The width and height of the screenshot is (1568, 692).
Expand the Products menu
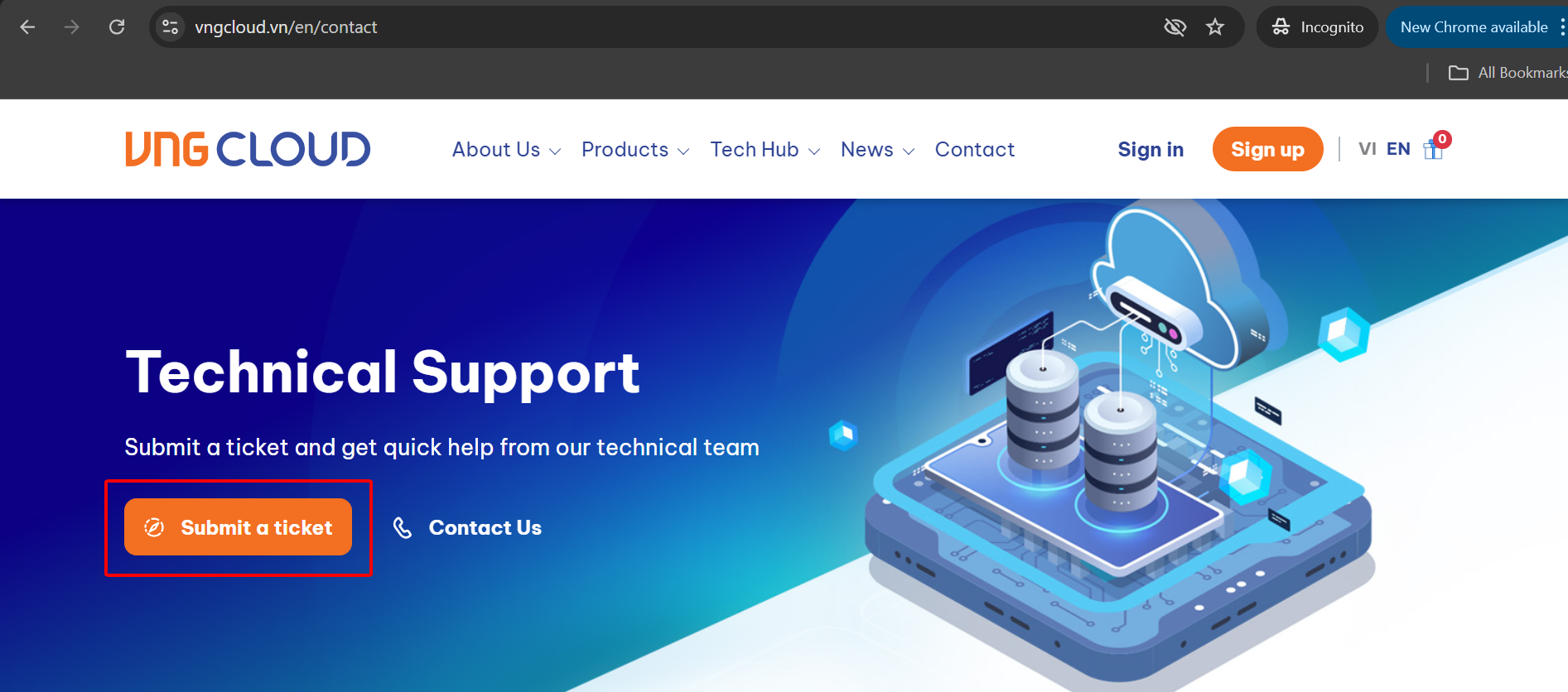635,150
